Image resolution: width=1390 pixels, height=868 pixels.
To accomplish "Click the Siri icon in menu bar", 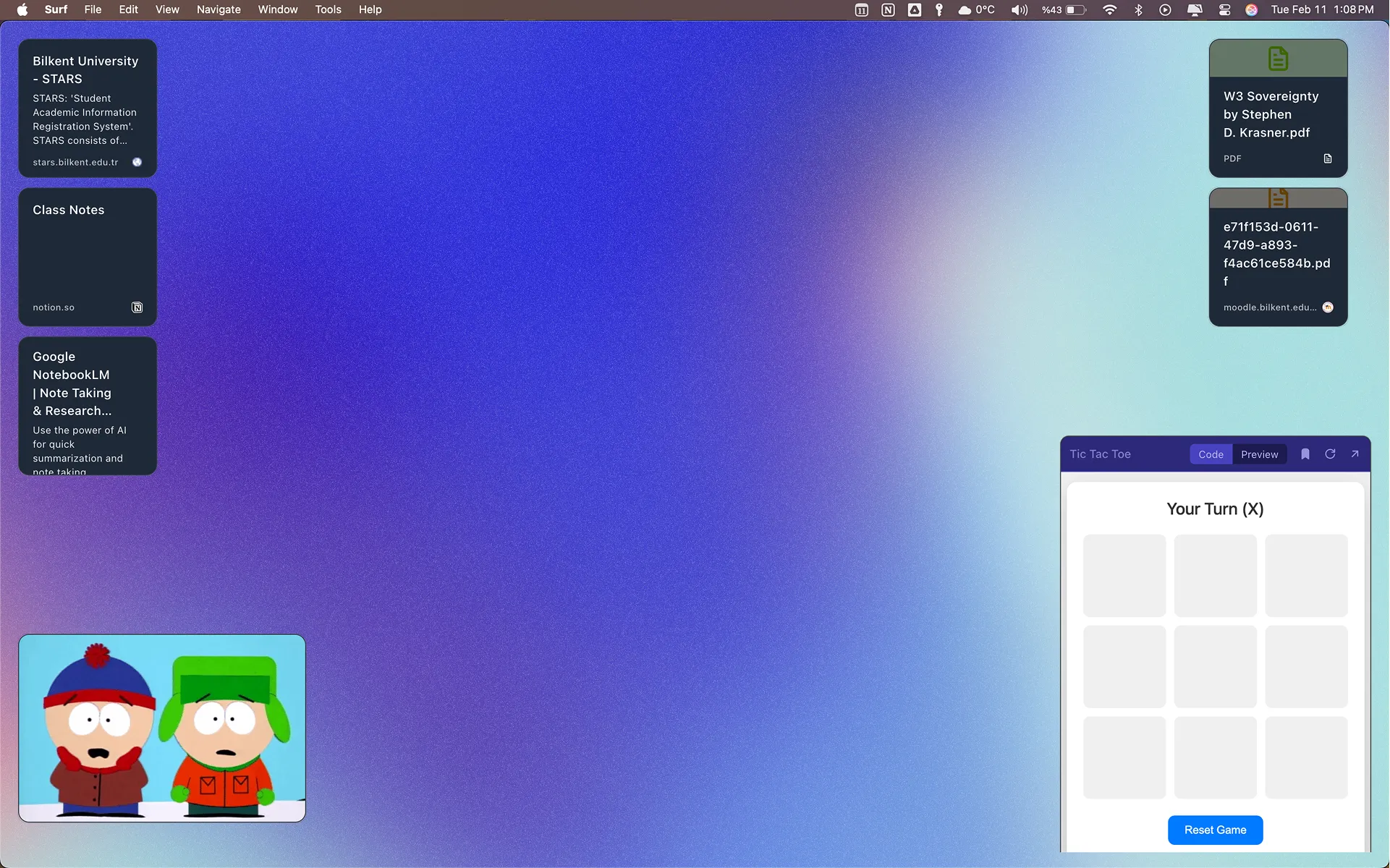I will click(1251, 9).
